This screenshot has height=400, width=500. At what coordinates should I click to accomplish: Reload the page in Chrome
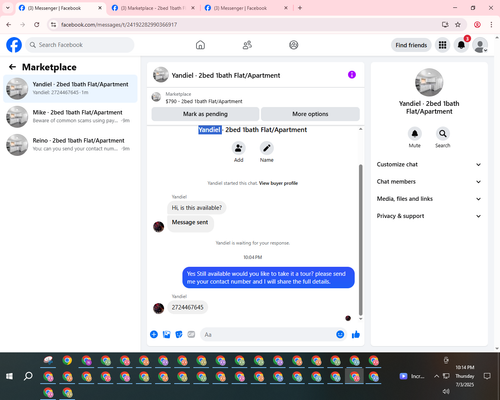pyautogui.click(x=37, y=25)
